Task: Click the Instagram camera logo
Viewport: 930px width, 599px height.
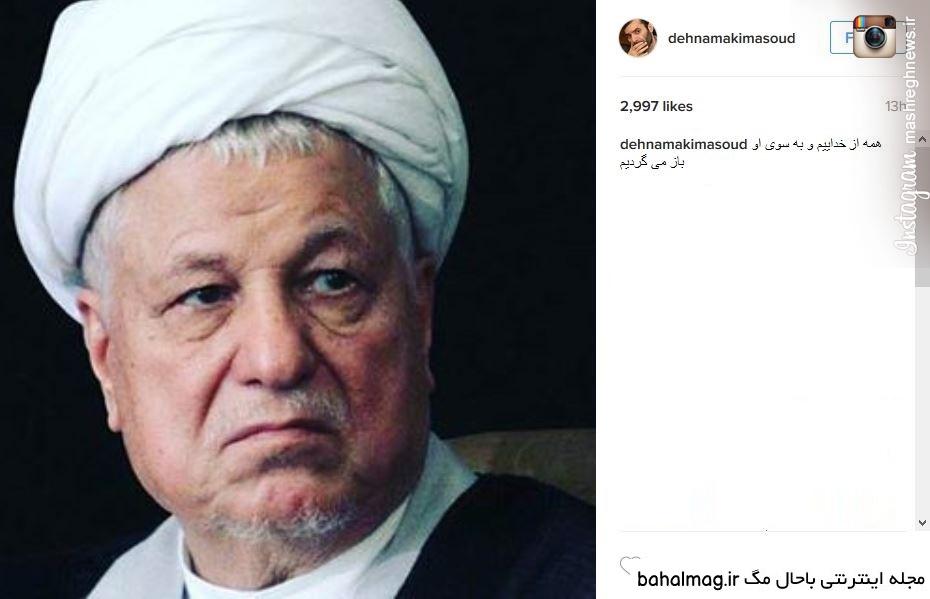Action: point(874,37)
